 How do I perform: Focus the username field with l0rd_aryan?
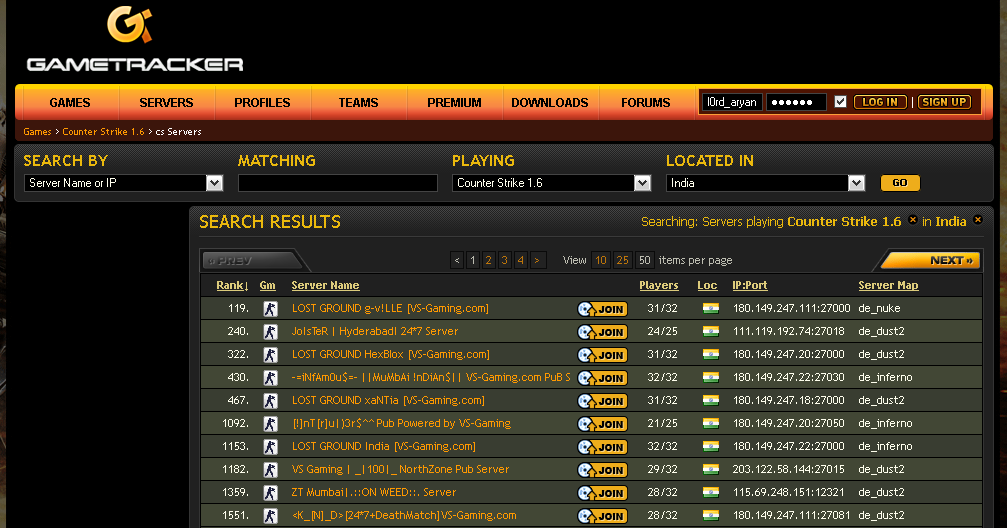pyautogui.click(x=733, y=102)
